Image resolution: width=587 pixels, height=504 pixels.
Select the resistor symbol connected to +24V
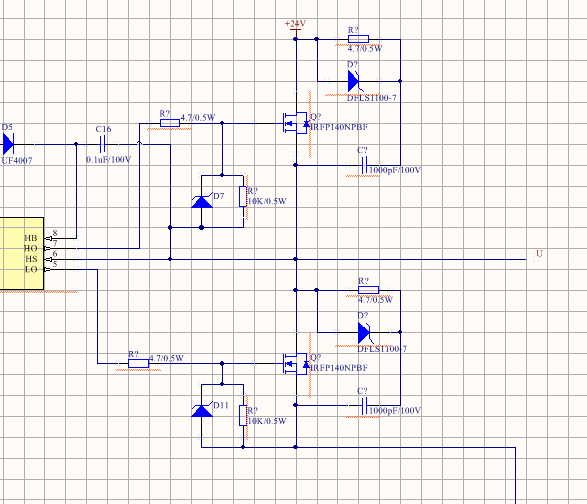tap(358, 39)
